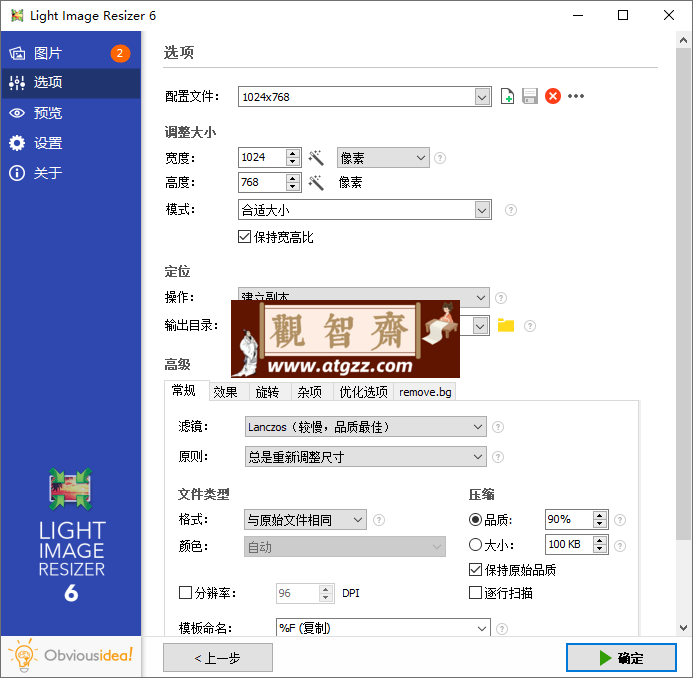Screen dimensions: 693x678
Task: Open the 滤镜 Lanczos dropdown
Action: [x=366, y=427]
